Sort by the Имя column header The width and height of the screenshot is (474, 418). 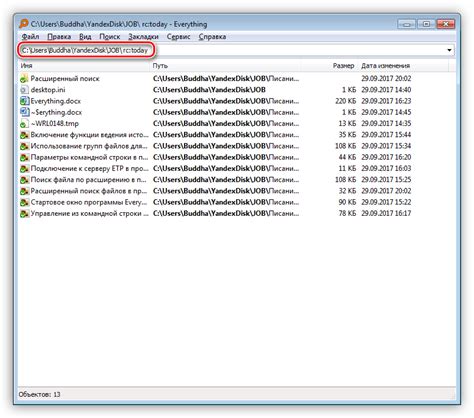tap(84, 66)
